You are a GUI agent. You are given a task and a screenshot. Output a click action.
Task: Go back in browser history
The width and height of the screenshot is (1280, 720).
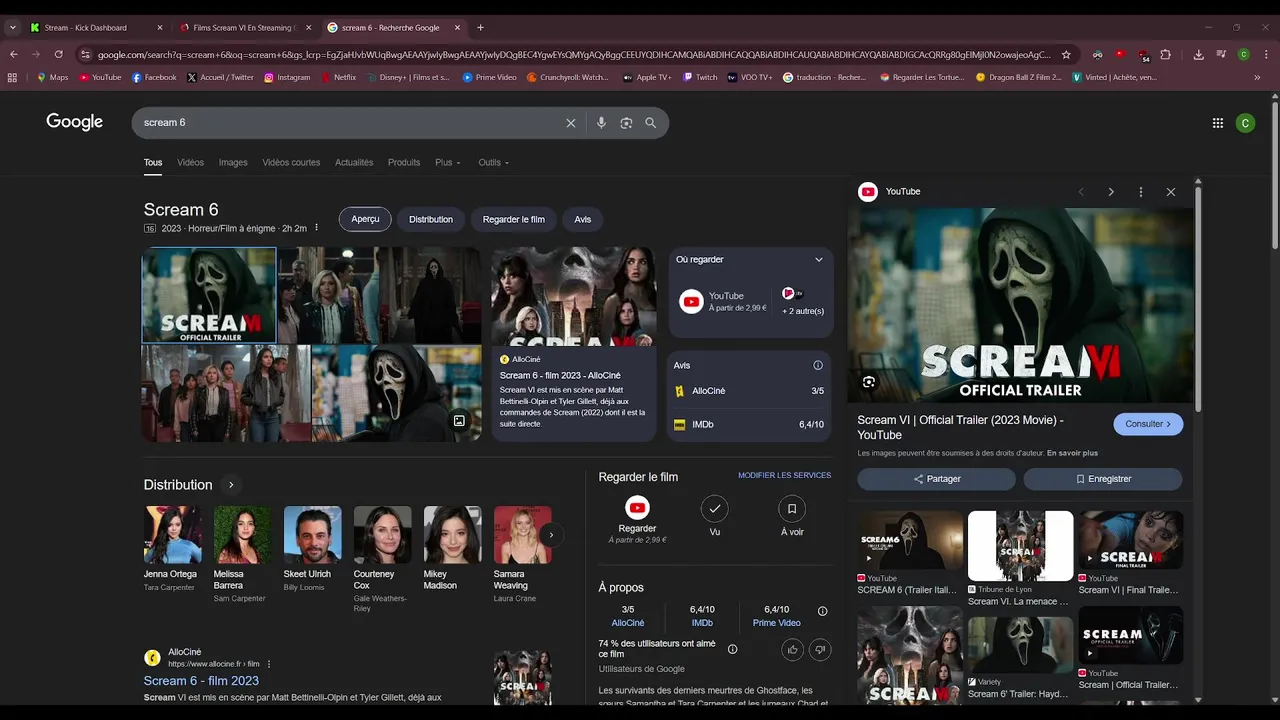(x=13, y=54)
